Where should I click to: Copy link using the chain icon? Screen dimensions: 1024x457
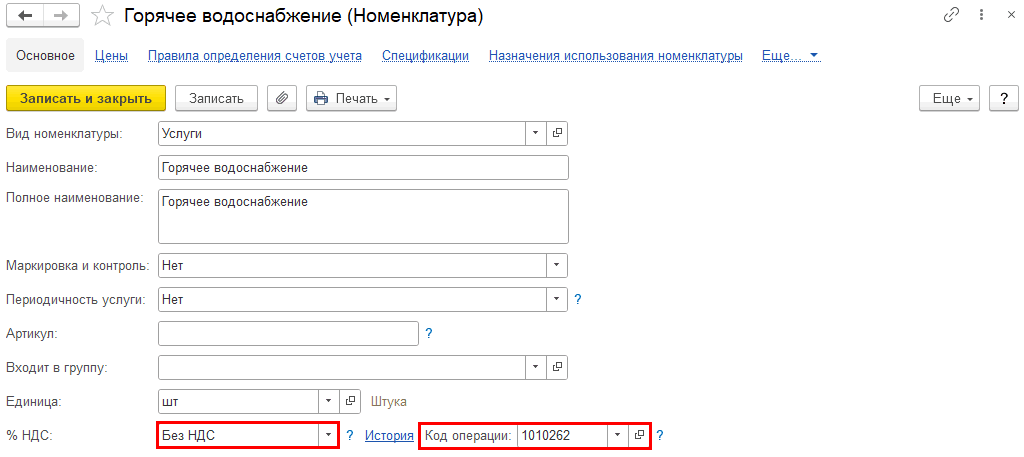[x=950, y=16]
